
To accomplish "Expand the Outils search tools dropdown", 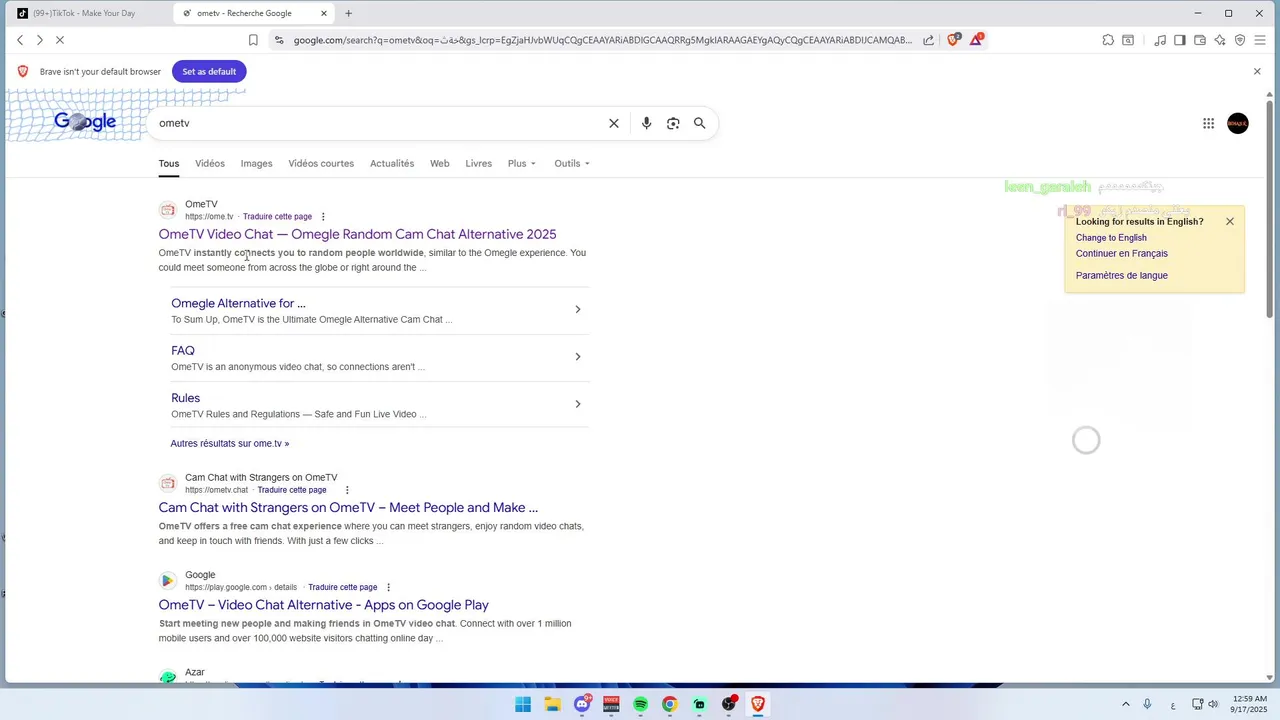I will tap(572, 163).
